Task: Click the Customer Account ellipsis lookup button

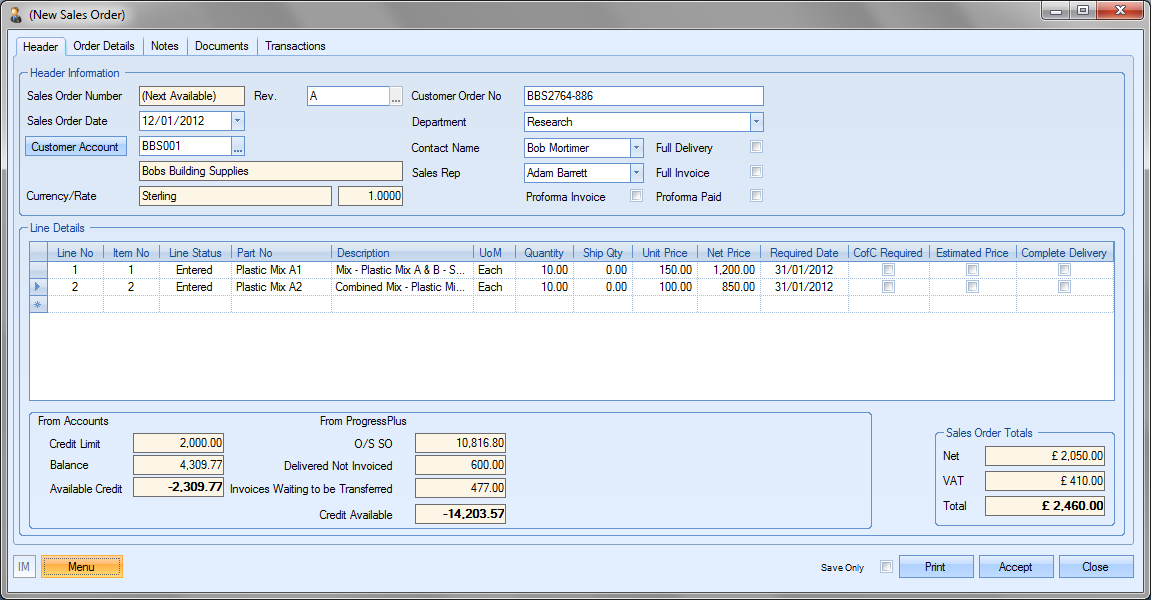Action: point(238,147)
